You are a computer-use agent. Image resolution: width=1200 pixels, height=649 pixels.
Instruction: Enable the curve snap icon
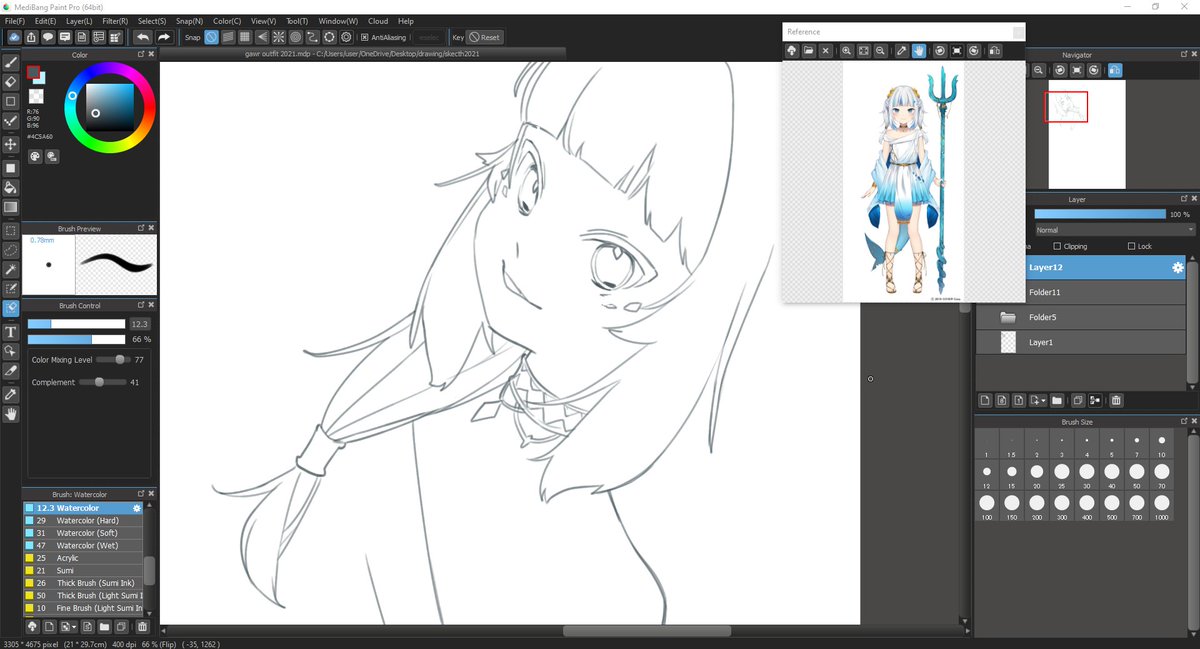click(x=312, y=37)
